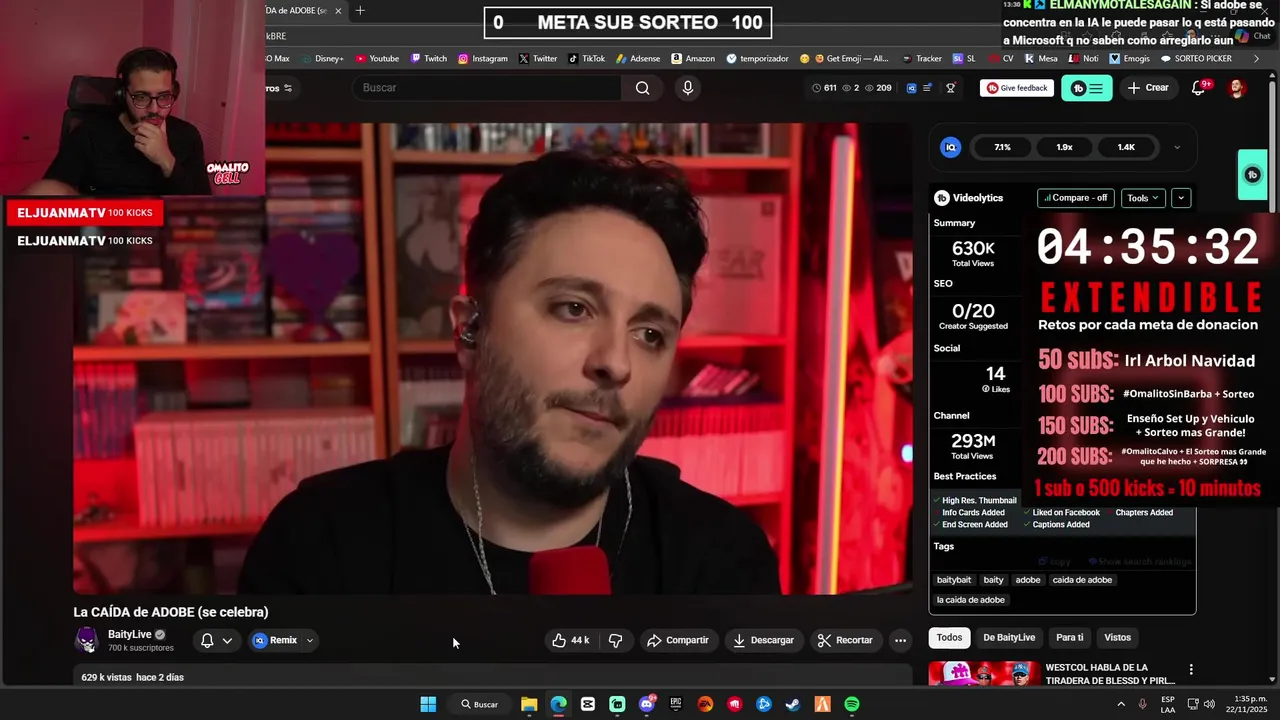Open Spotify from taskbar
1280x720 pixels.
[852, 704]
